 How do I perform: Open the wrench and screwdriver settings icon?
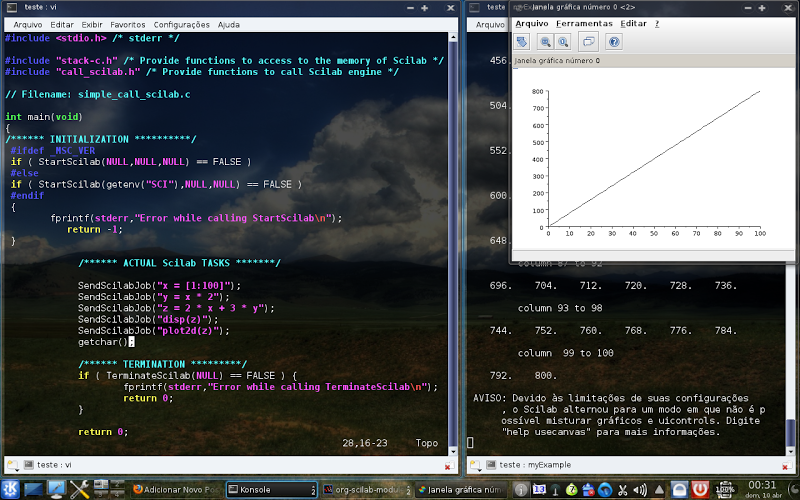tap(80, 489)
